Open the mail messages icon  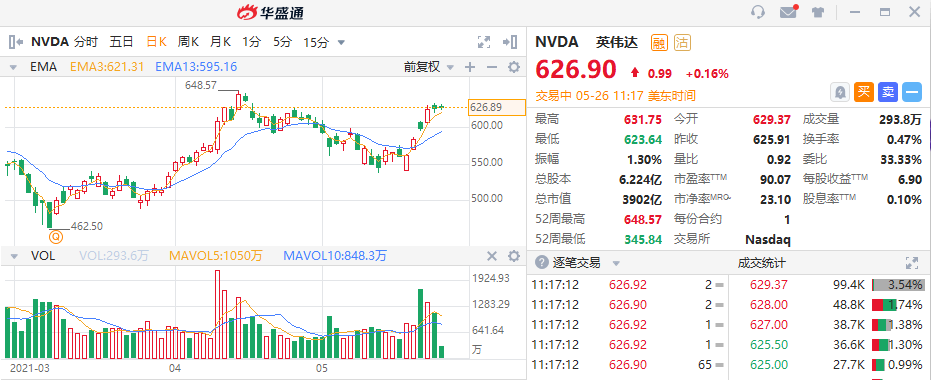(788, 12)
